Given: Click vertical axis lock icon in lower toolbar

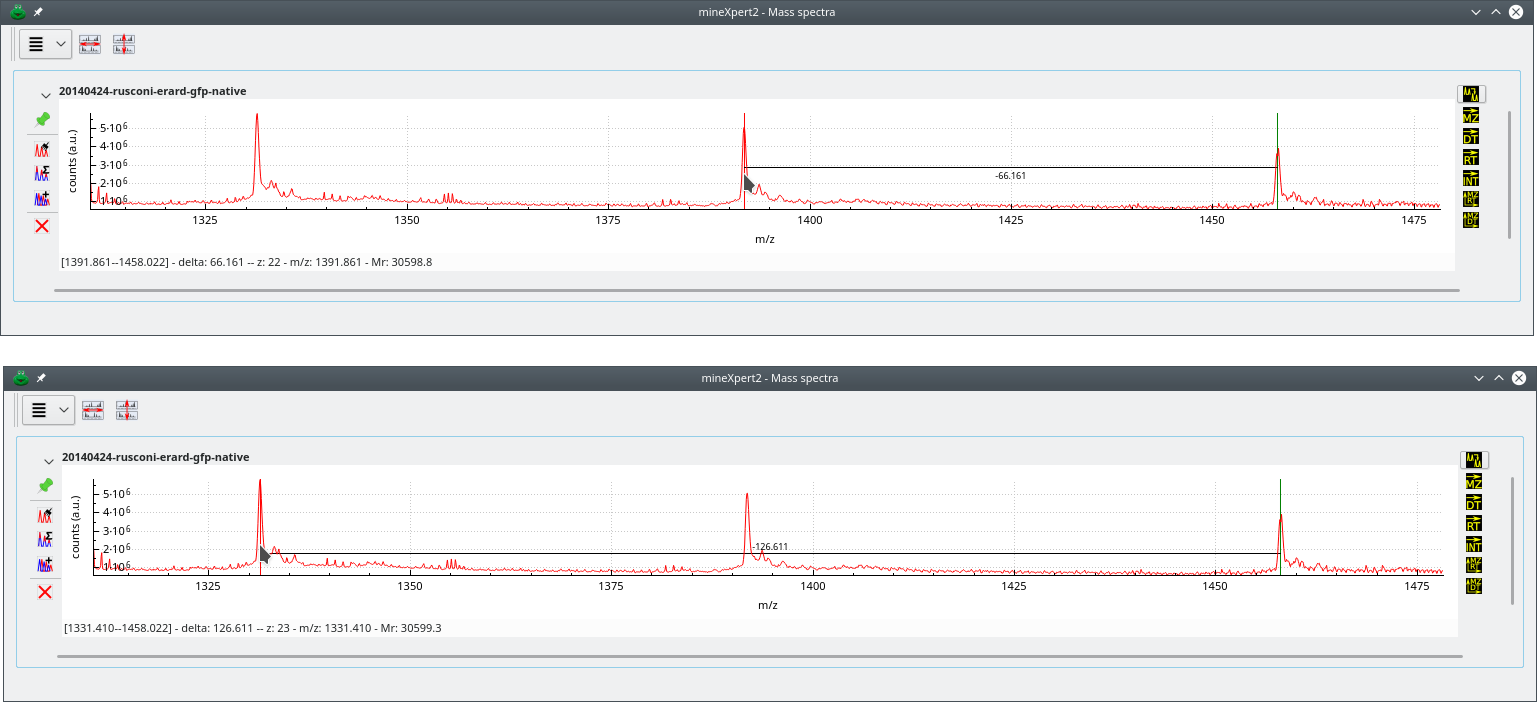Looking at the screenshot, I should [126, 410].
